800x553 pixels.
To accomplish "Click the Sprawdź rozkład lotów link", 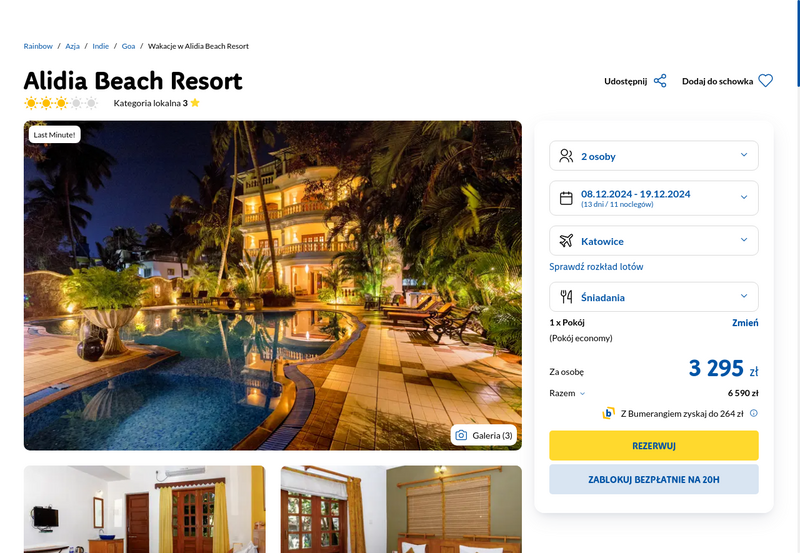I will point(596,266).
